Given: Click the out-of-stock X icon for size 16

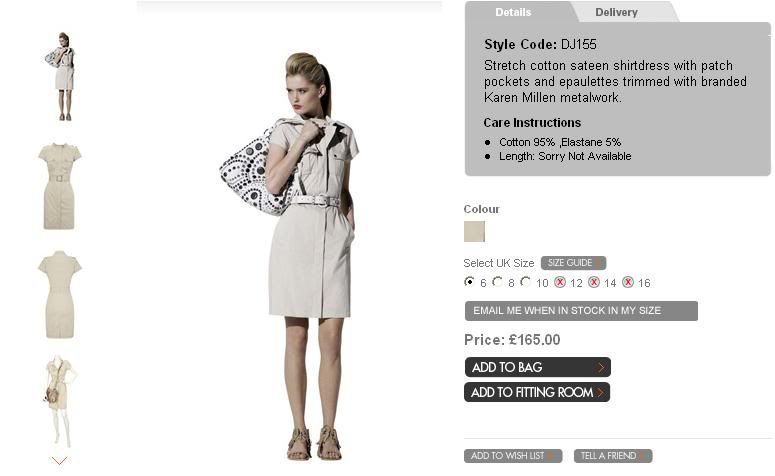Looking at the screenshot, I should pos(628,282).
